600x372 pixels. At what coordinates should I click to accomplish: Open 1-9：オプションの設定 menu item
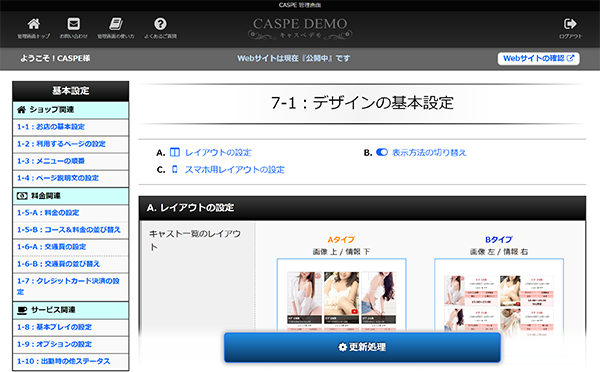pyautogui.click(x=71, y=344)
